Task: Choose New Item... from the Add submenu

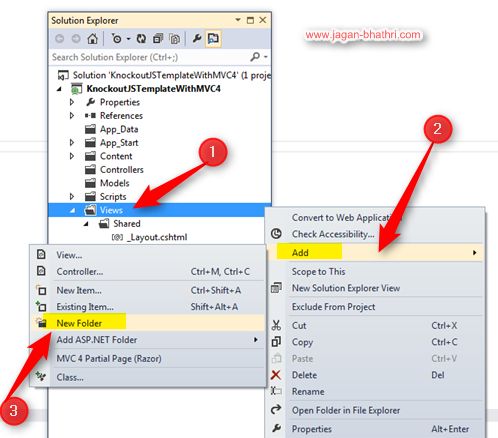Action: (x=148, y=291)
